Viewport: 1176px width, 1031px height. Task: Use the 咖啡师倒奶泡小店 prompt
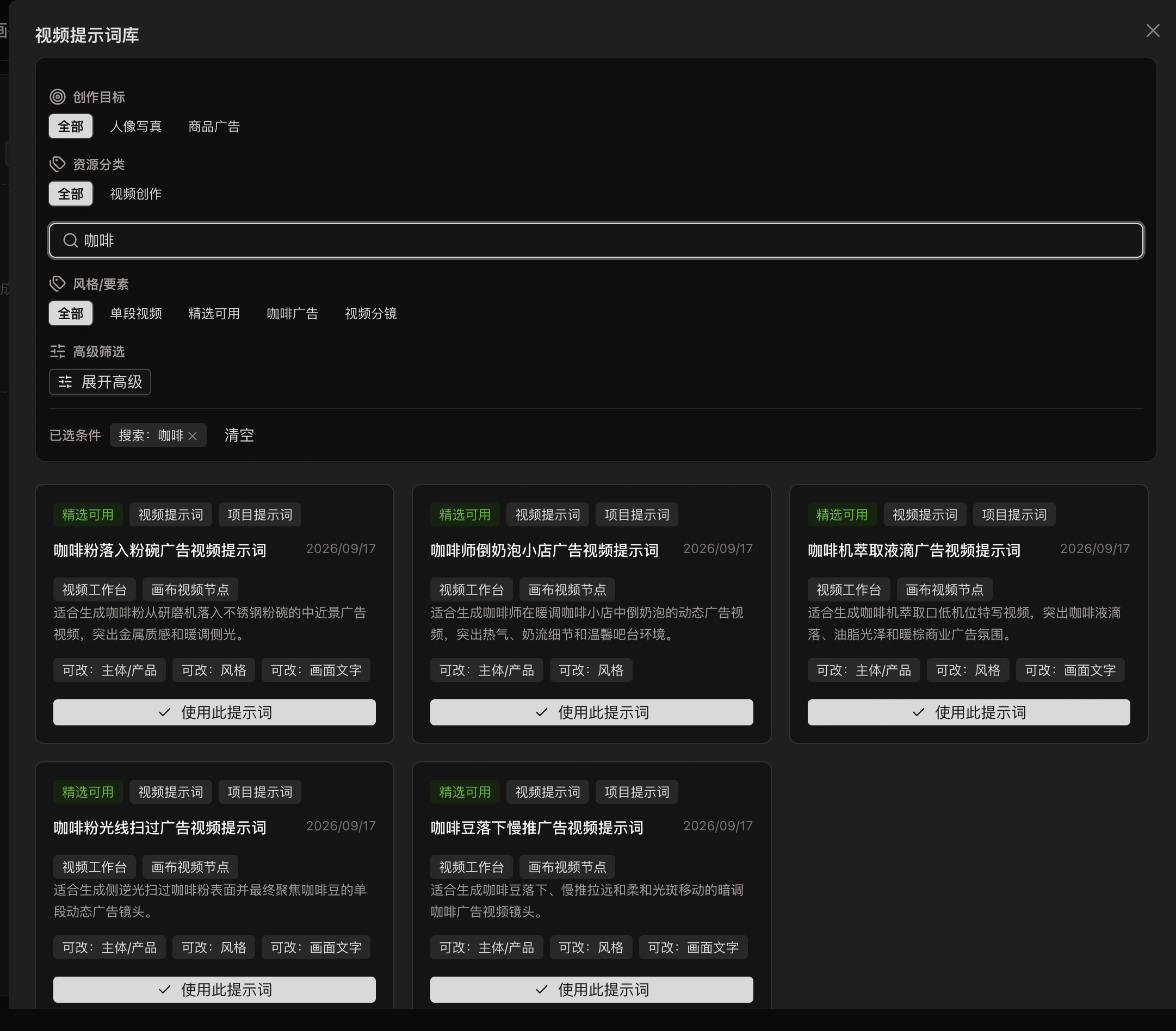point(591,712)
